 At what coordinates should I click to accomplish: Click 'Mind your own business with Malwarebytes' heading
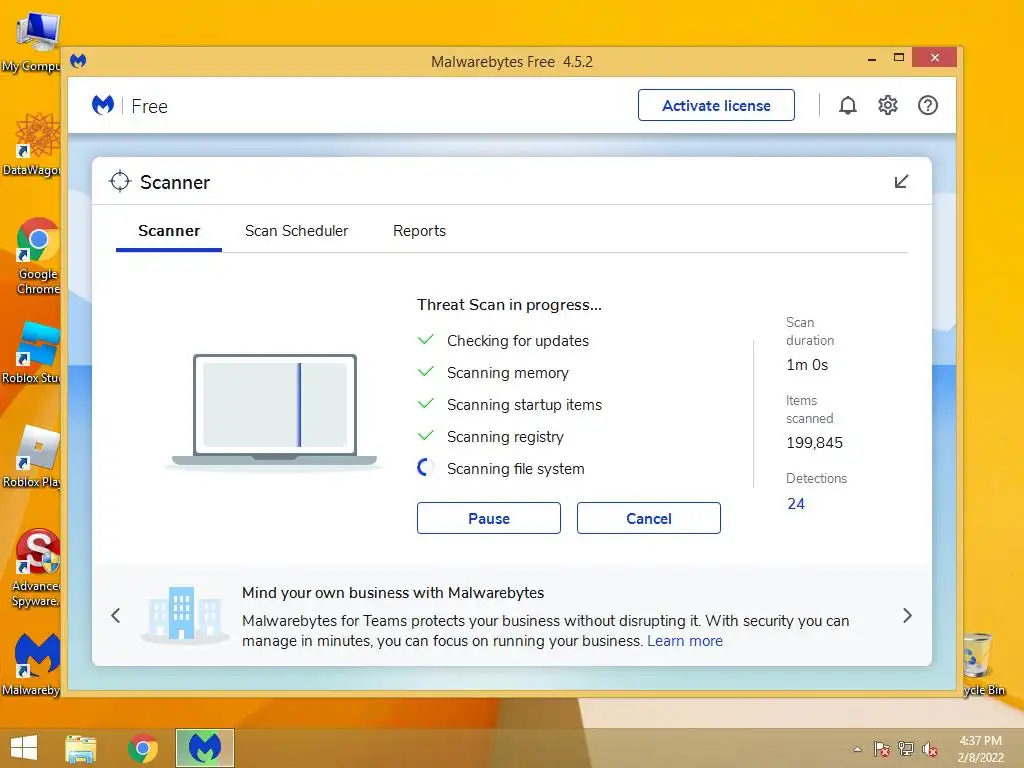pyautogui.click(x=393, y=592)
